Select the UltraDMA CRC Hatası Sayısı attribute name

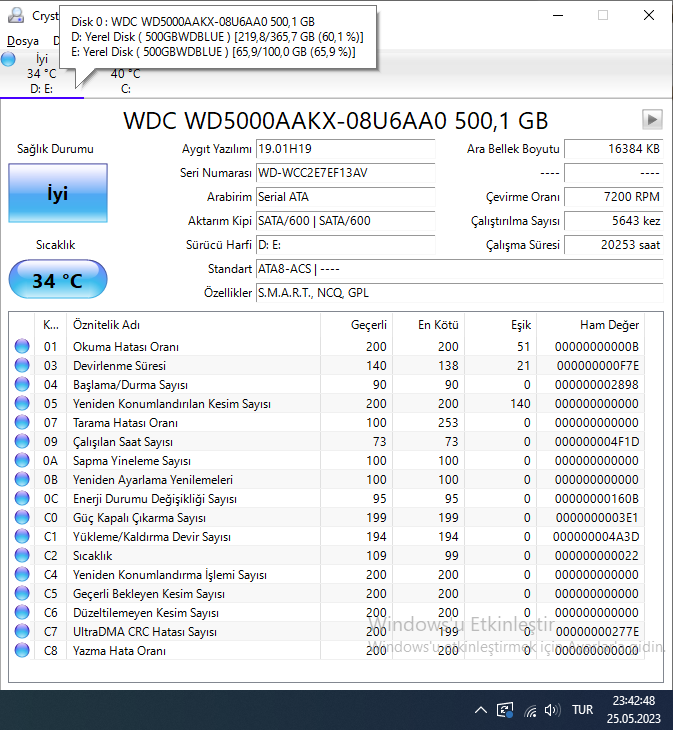pyautogui.click(x=145, y=632)
